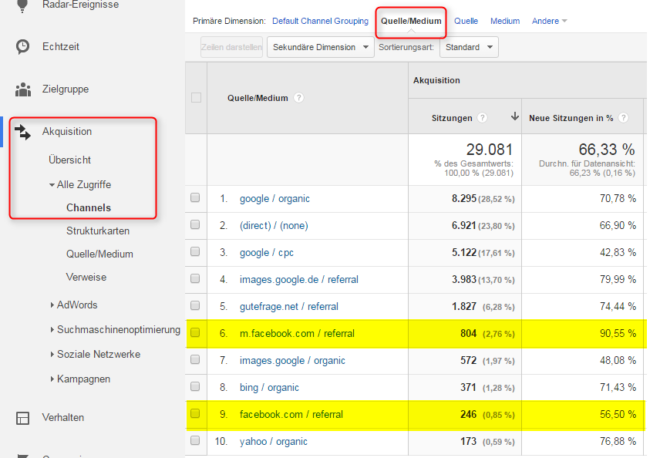660x458 pixels.
Task: Check the (direct) / (none) row checkbox
Action: [x=195, y=225]
